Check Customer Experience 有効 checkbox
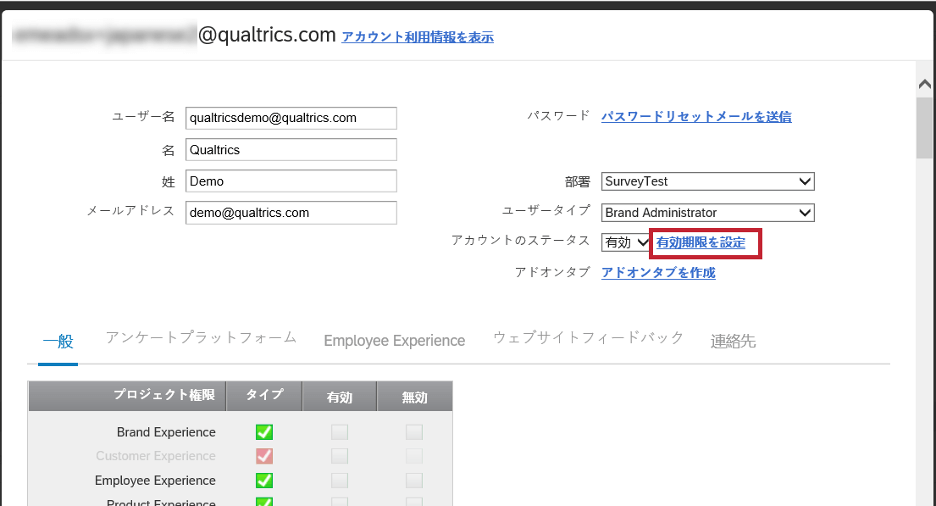 [x=339, y=456]
